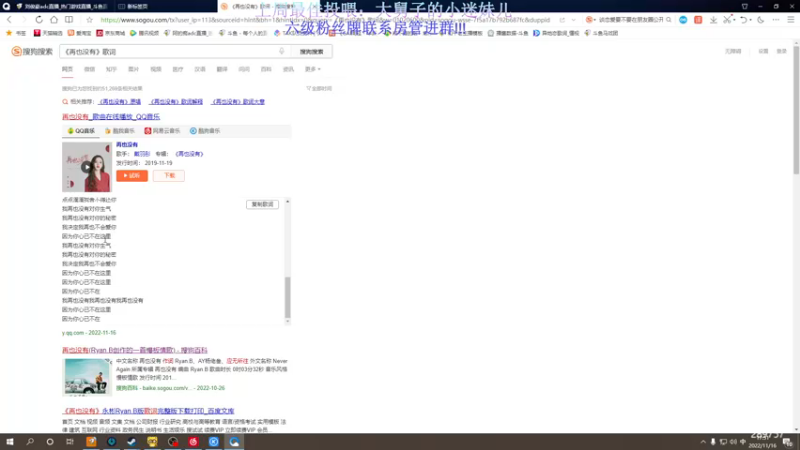Screen dimensions: 800x450
Task: Click the orange listen button
Action: point(132,176)
